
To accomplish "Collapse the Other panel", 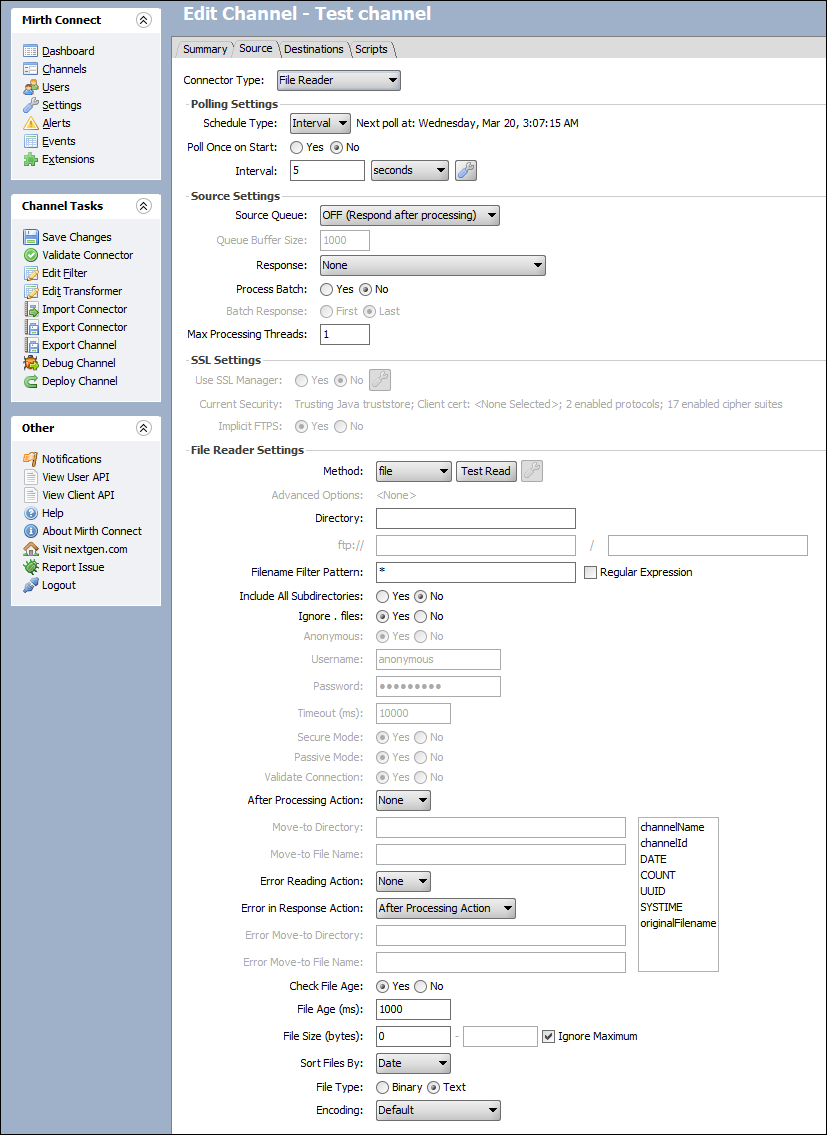I will click(x=143, y=429).
